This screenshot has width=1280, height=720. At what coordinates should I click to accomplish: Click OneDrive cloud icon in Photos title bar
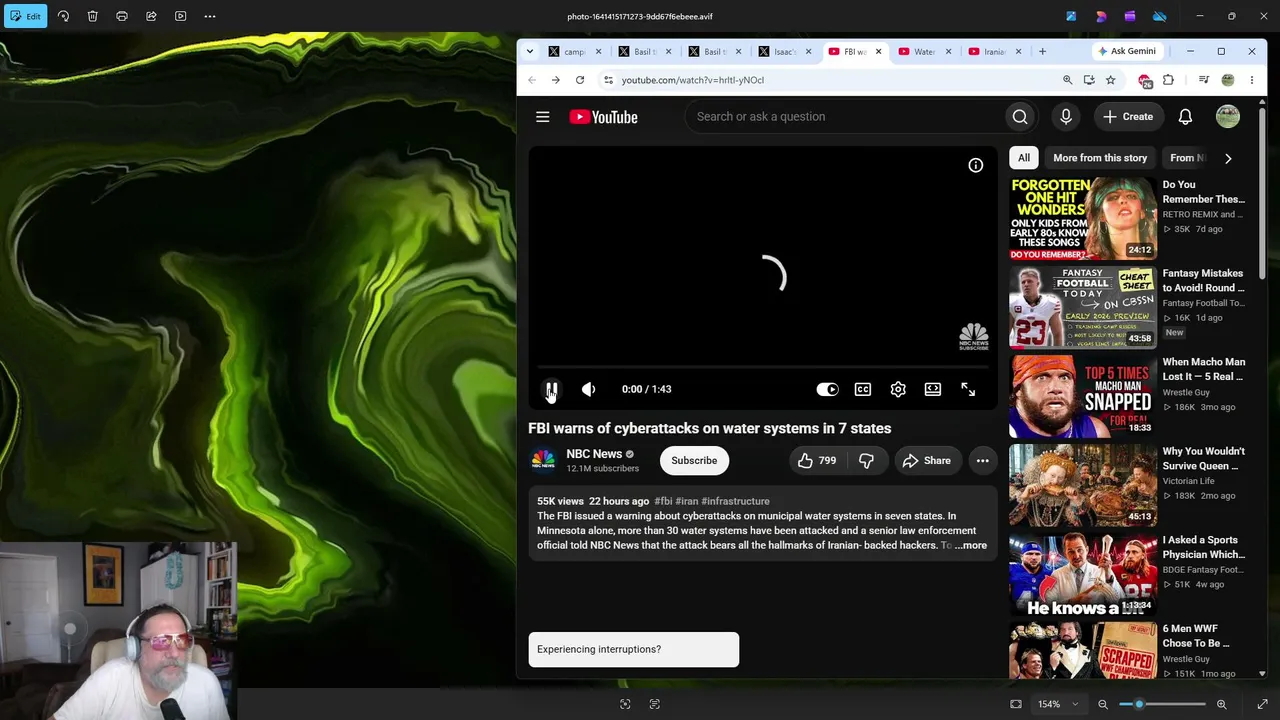1160,16
